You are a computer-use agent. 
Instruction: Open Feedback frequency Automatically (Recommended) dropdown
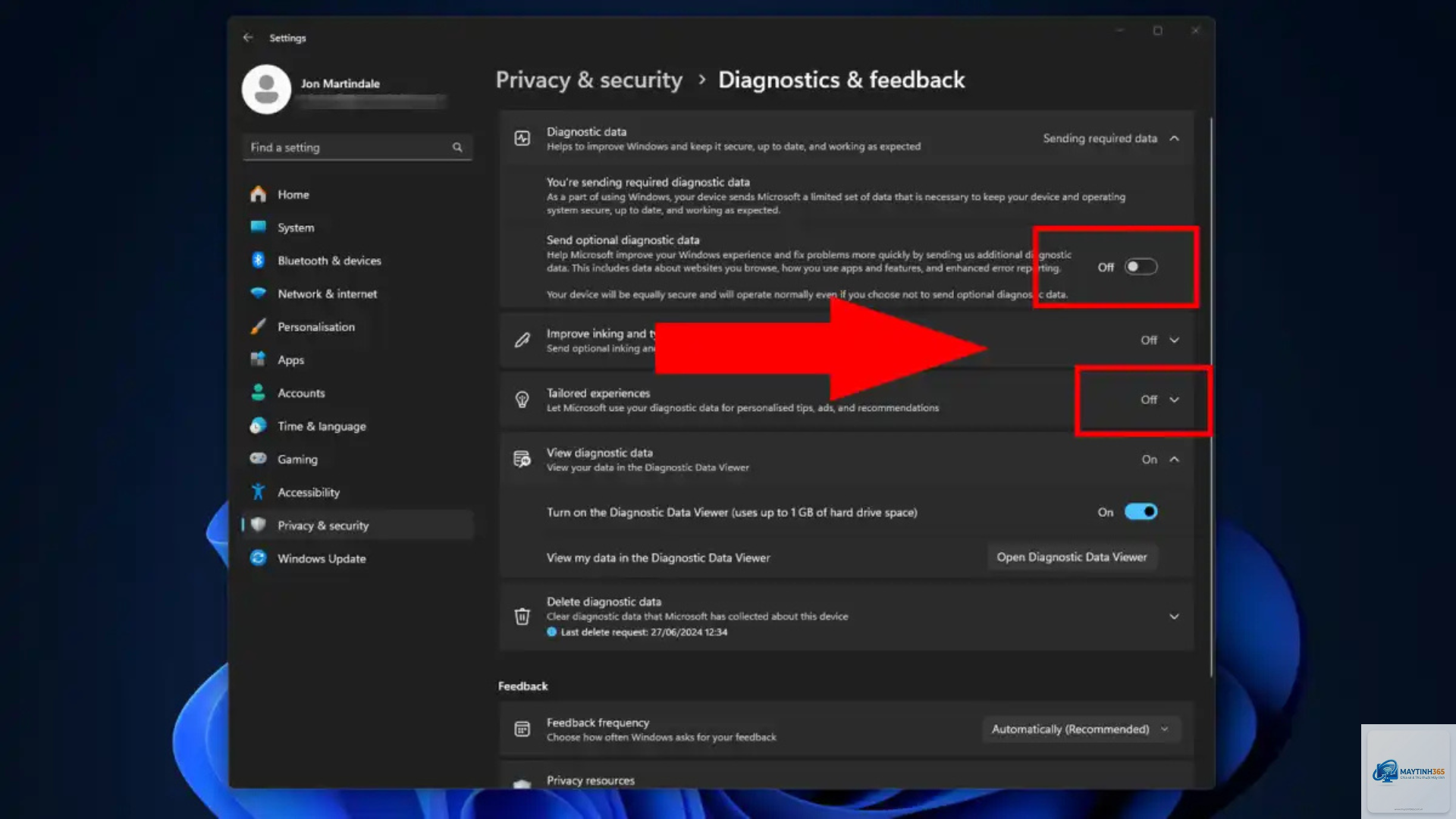[1081, 729]
